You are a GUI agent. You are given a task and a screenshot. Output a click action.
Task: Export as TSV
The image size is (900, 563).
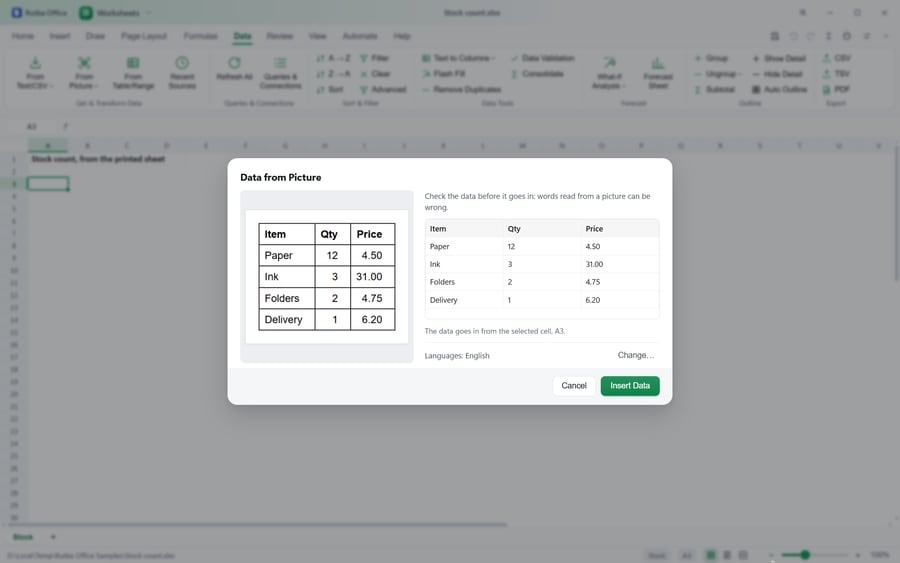[x=836, y=73]
